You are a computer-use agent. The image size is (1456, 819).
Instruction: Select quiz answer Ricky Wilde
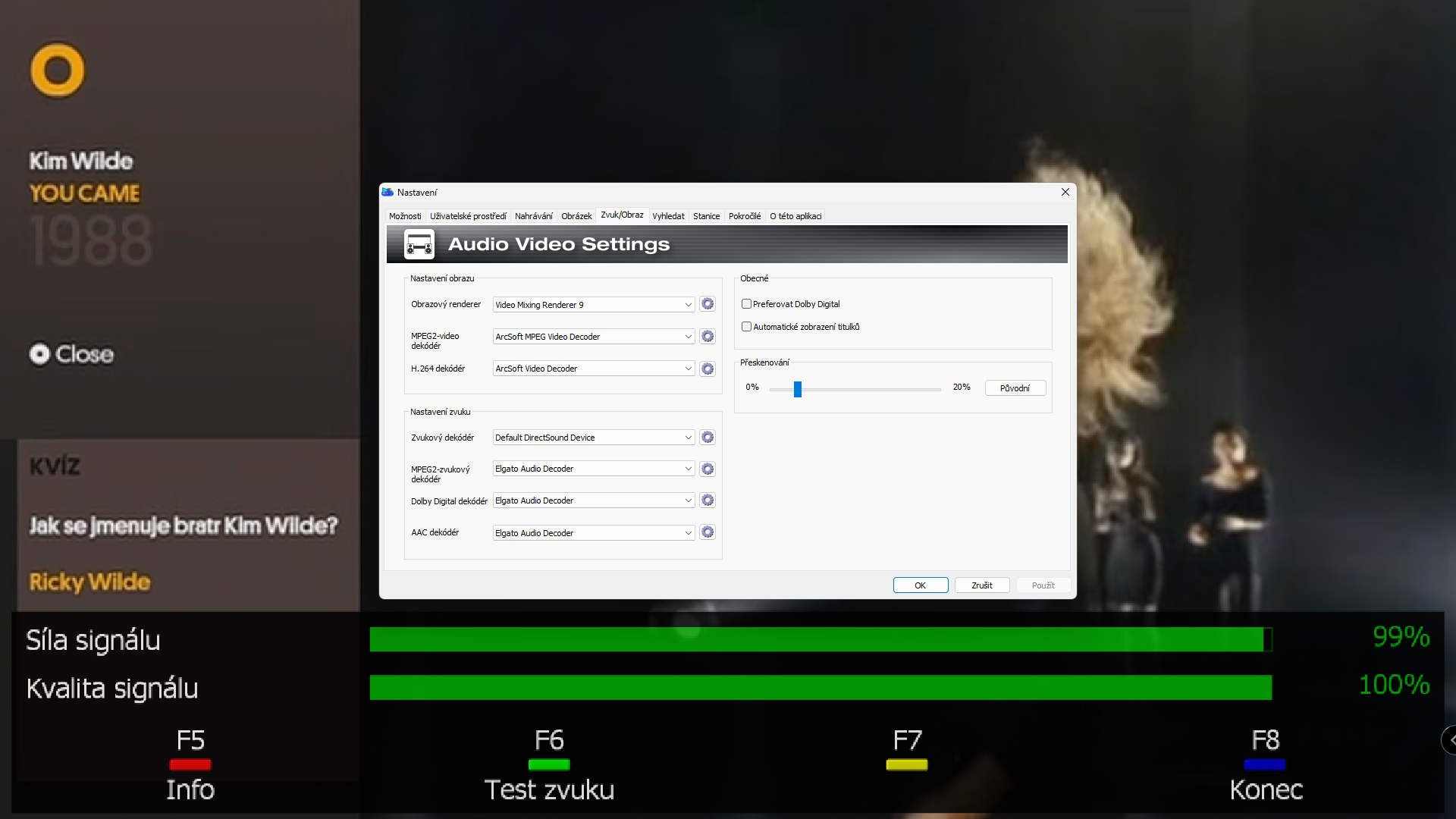89,582
